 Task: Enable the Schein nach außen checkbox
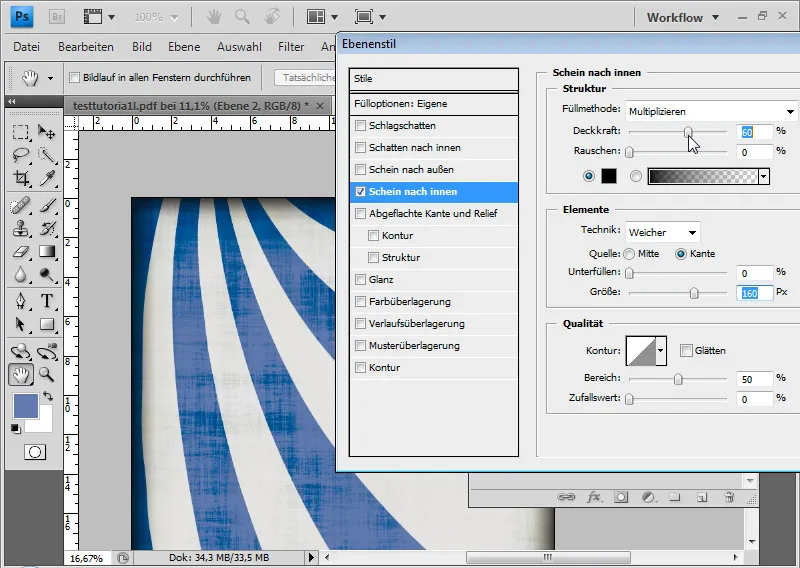[x=361, y=169]
